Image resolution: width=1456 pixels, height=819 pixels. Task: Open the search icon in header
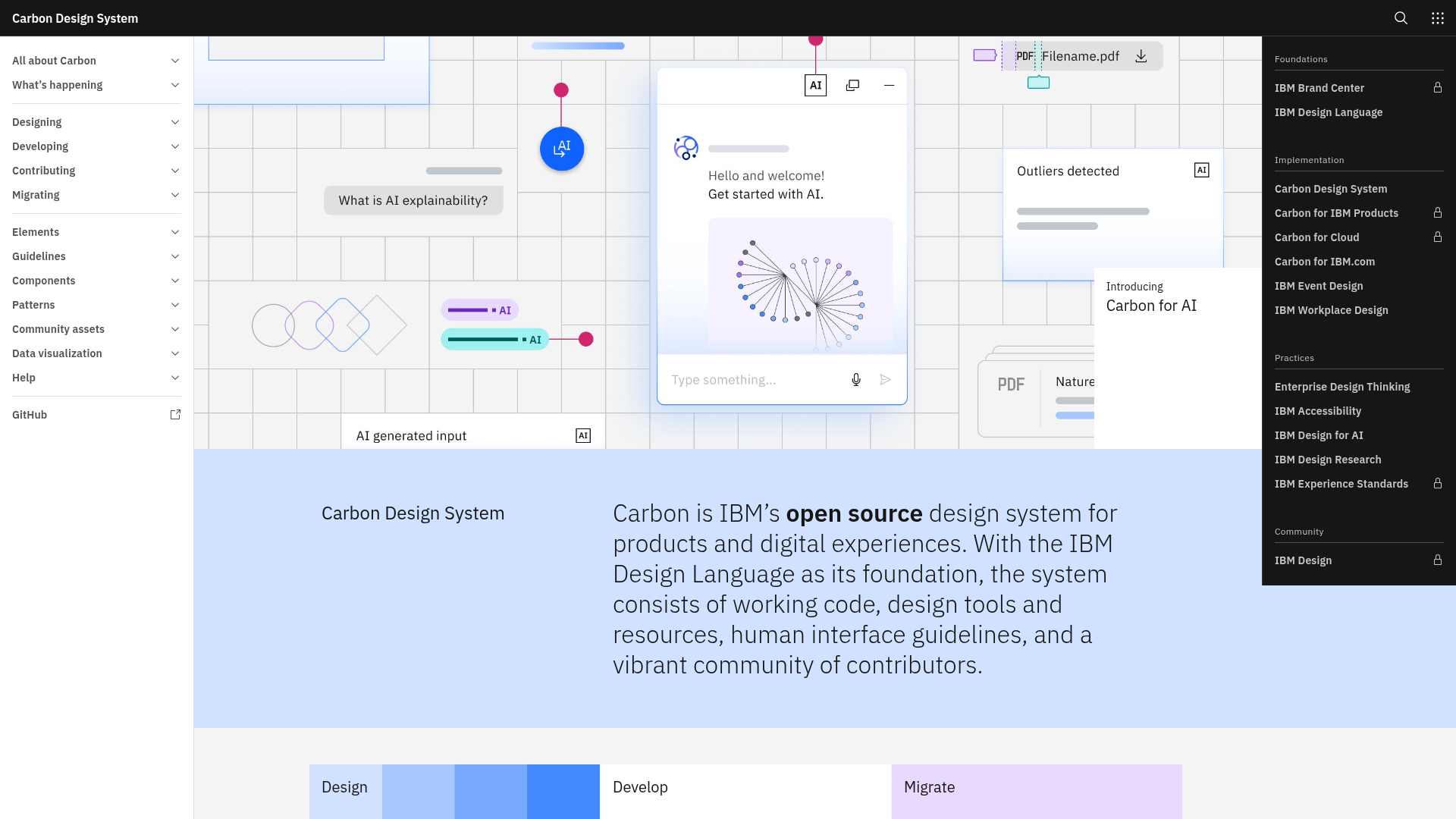pyautogui.click(x=1401, y=18)
